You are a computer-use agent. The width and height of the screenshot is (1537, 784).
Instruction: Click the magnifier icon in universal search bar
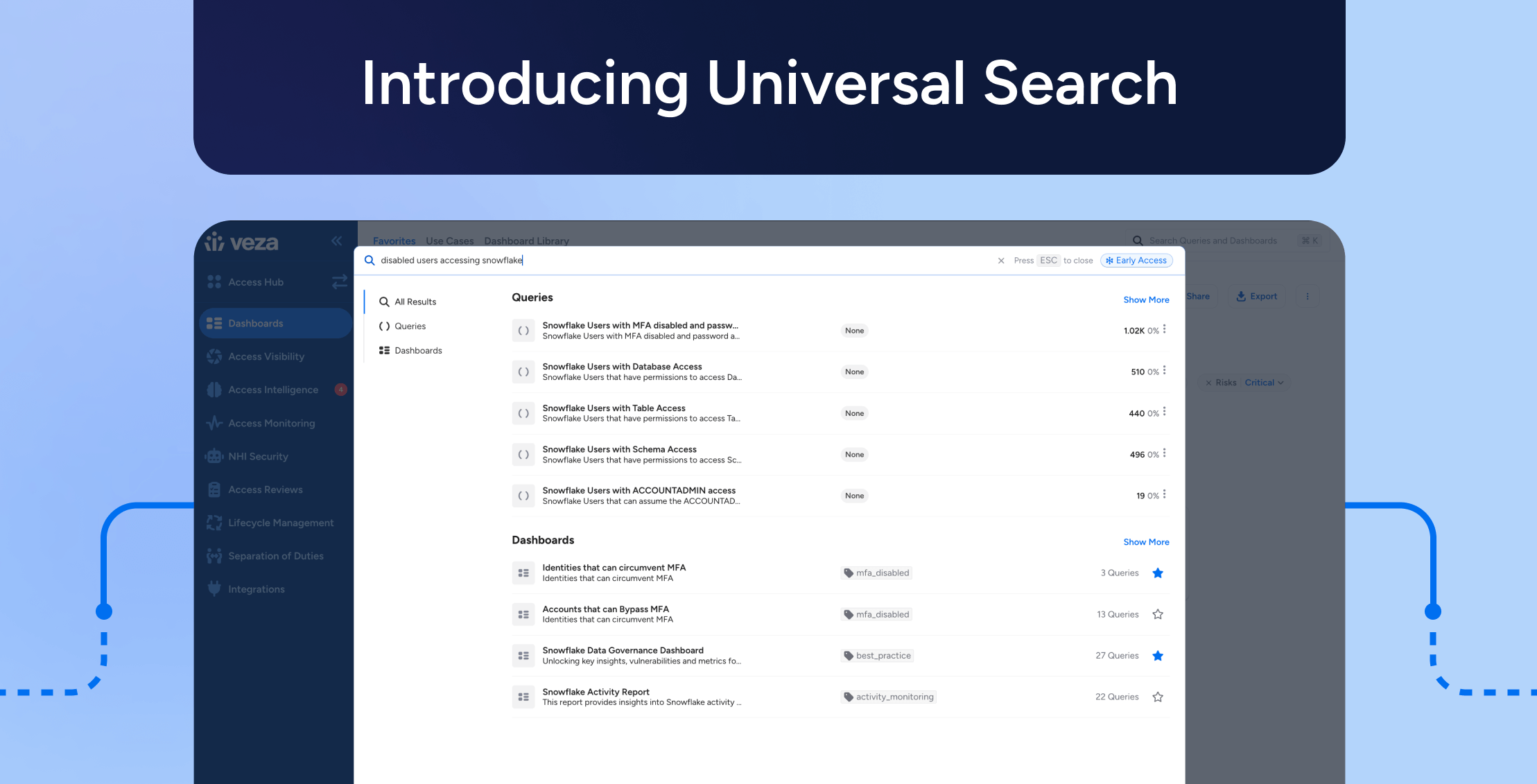coord(370,260)
